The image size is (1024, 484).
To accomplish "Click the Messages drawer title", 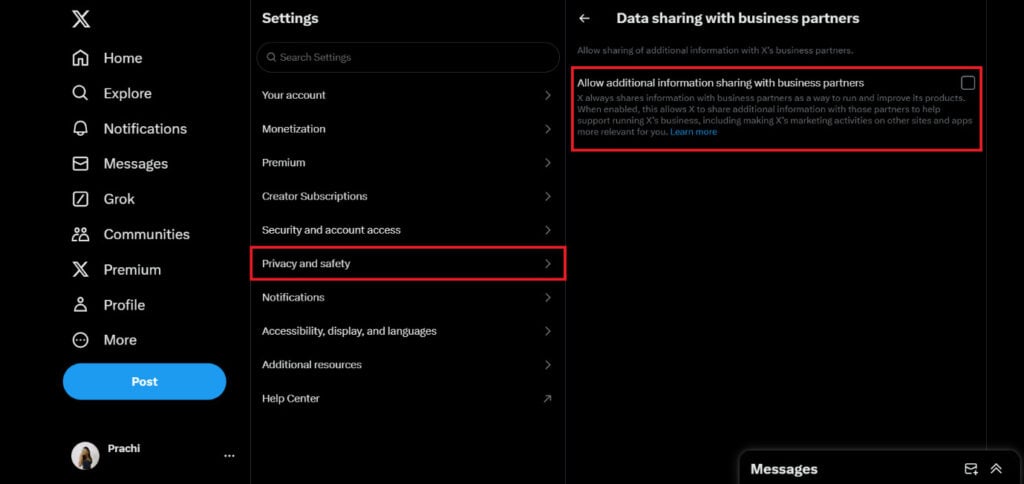I will tap(784, 469).
